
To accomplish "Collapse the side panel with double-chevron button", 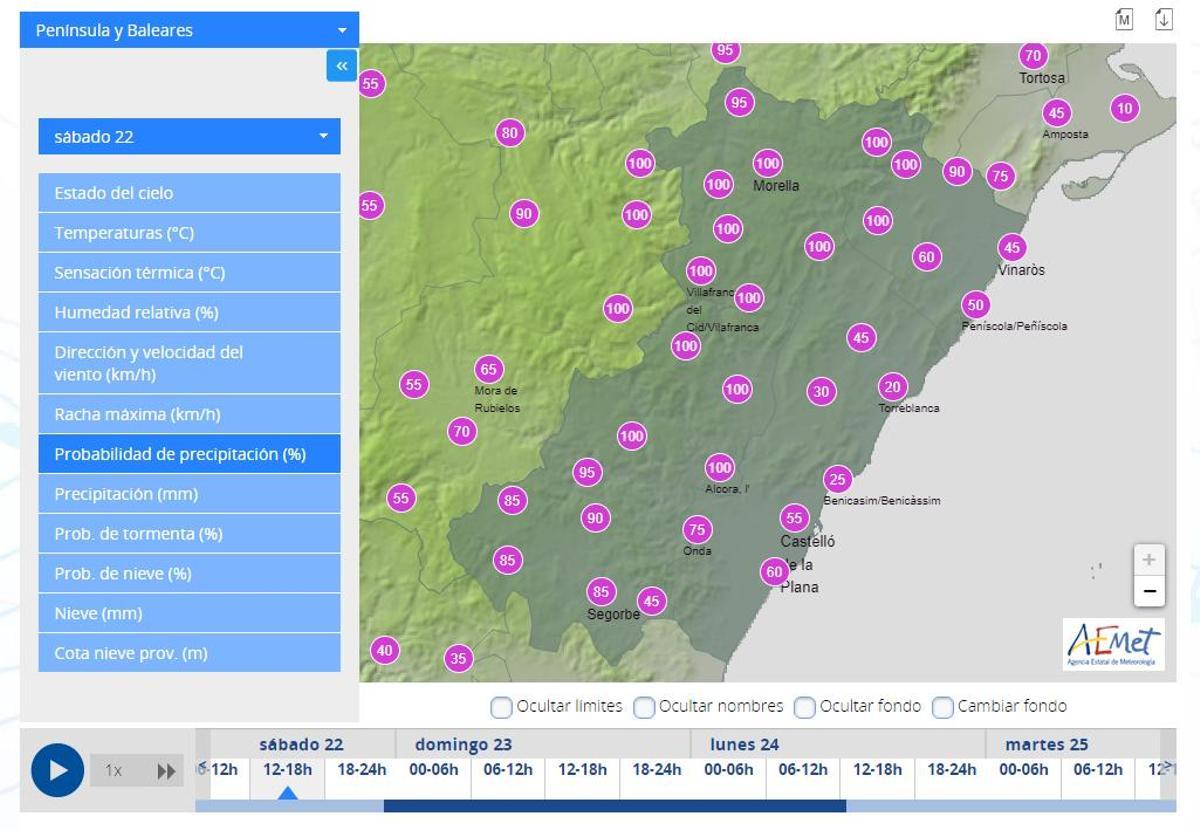I will pyautogui.click(x=341, y=66).
